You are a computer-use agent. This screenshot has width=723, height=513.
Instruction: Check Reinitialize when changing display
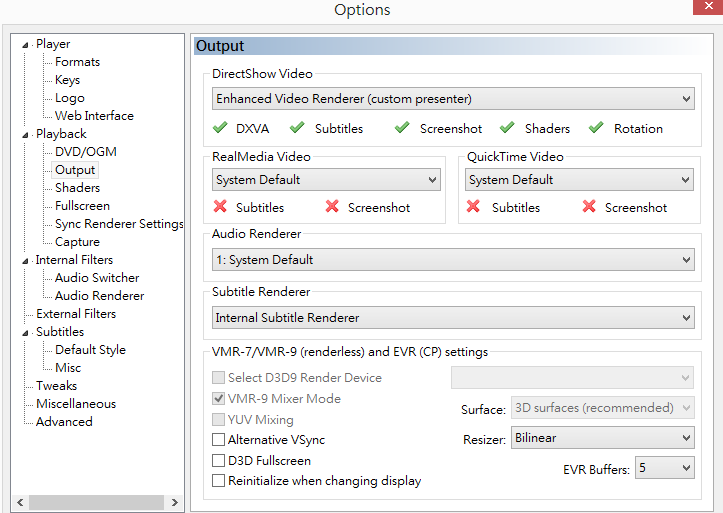[219, 481]
